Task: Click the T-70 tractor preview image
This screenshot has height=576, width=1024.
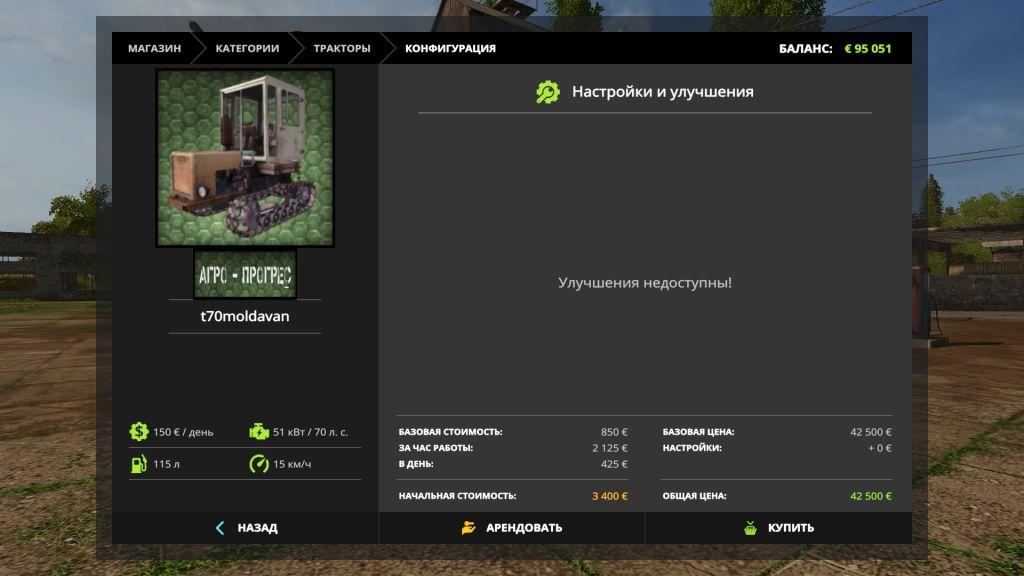Action: pos(245,157)
